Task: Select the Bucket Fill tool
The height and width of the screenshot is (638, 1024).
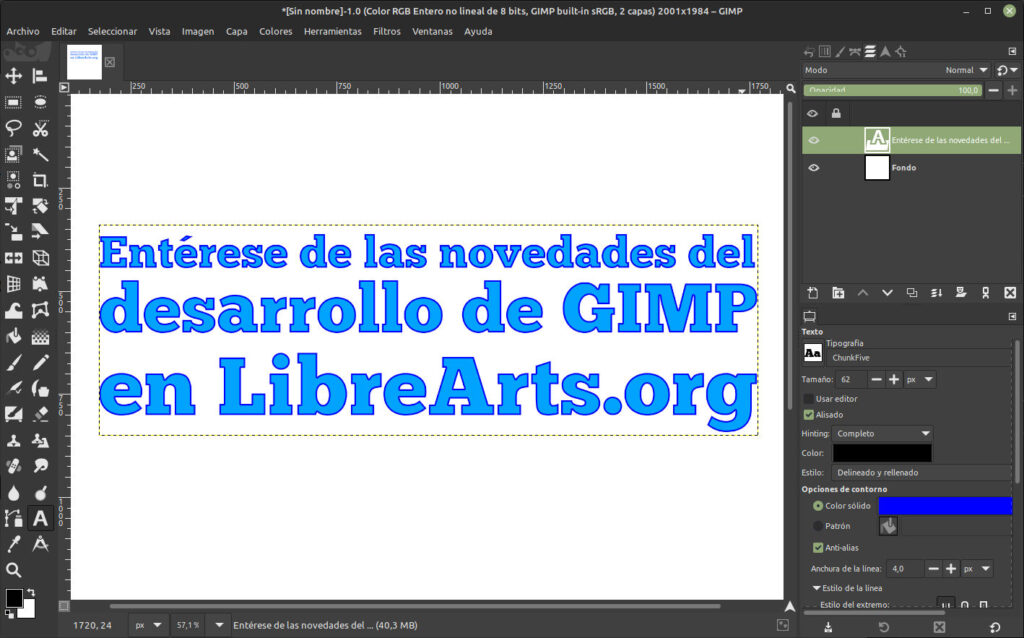Action: click(x=14, y=336)
